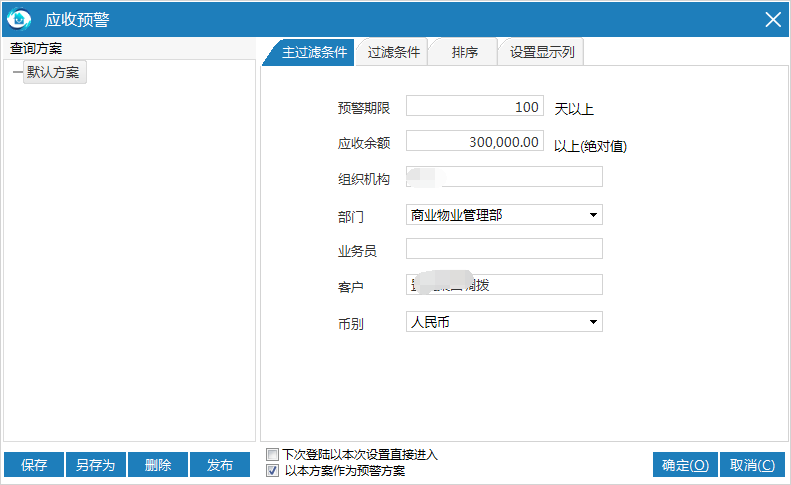Close the 应收预警 dialog

click(x=772, y=20)
